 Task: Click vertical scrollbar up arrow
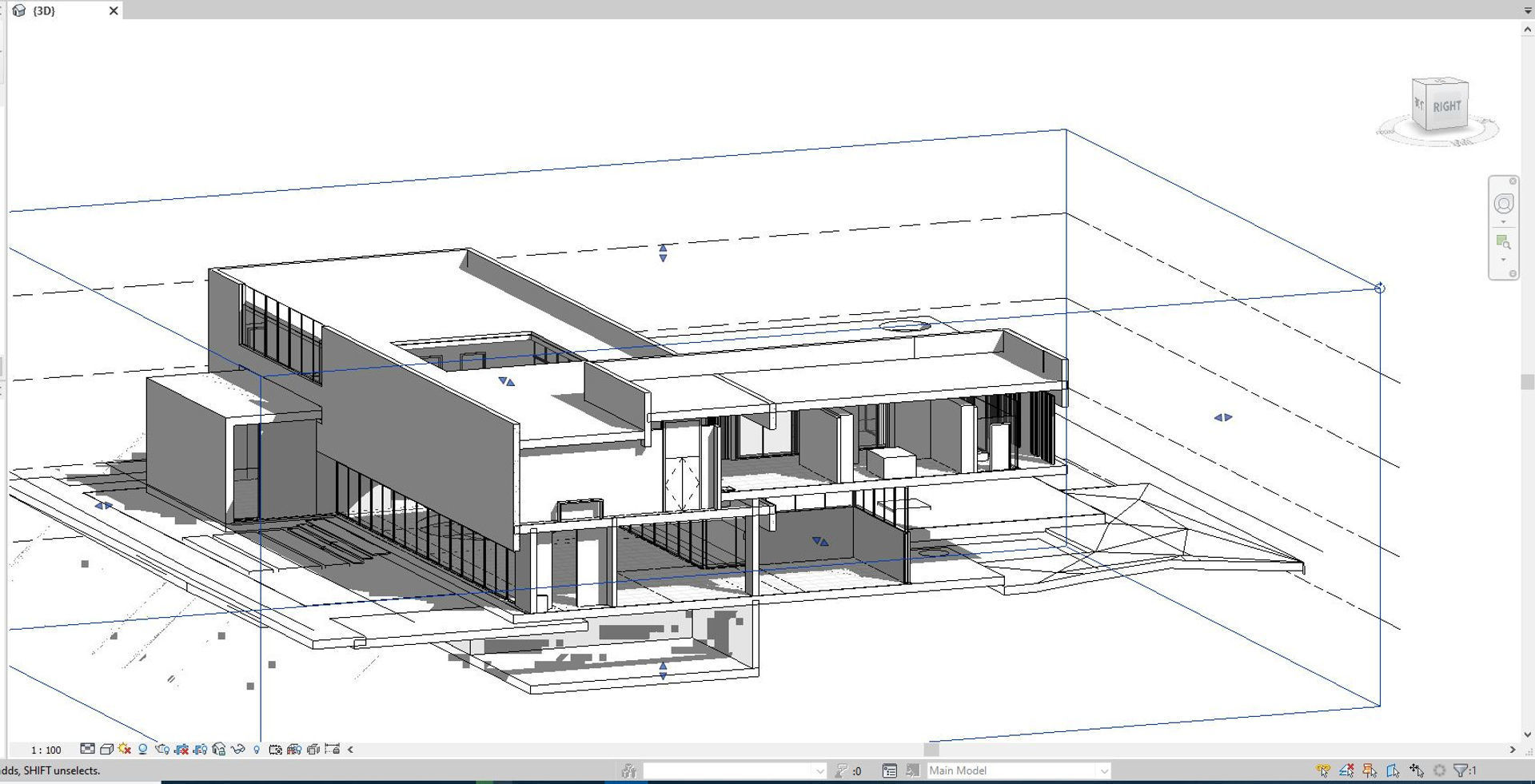pyautogui.click(x=1528, y=29)
